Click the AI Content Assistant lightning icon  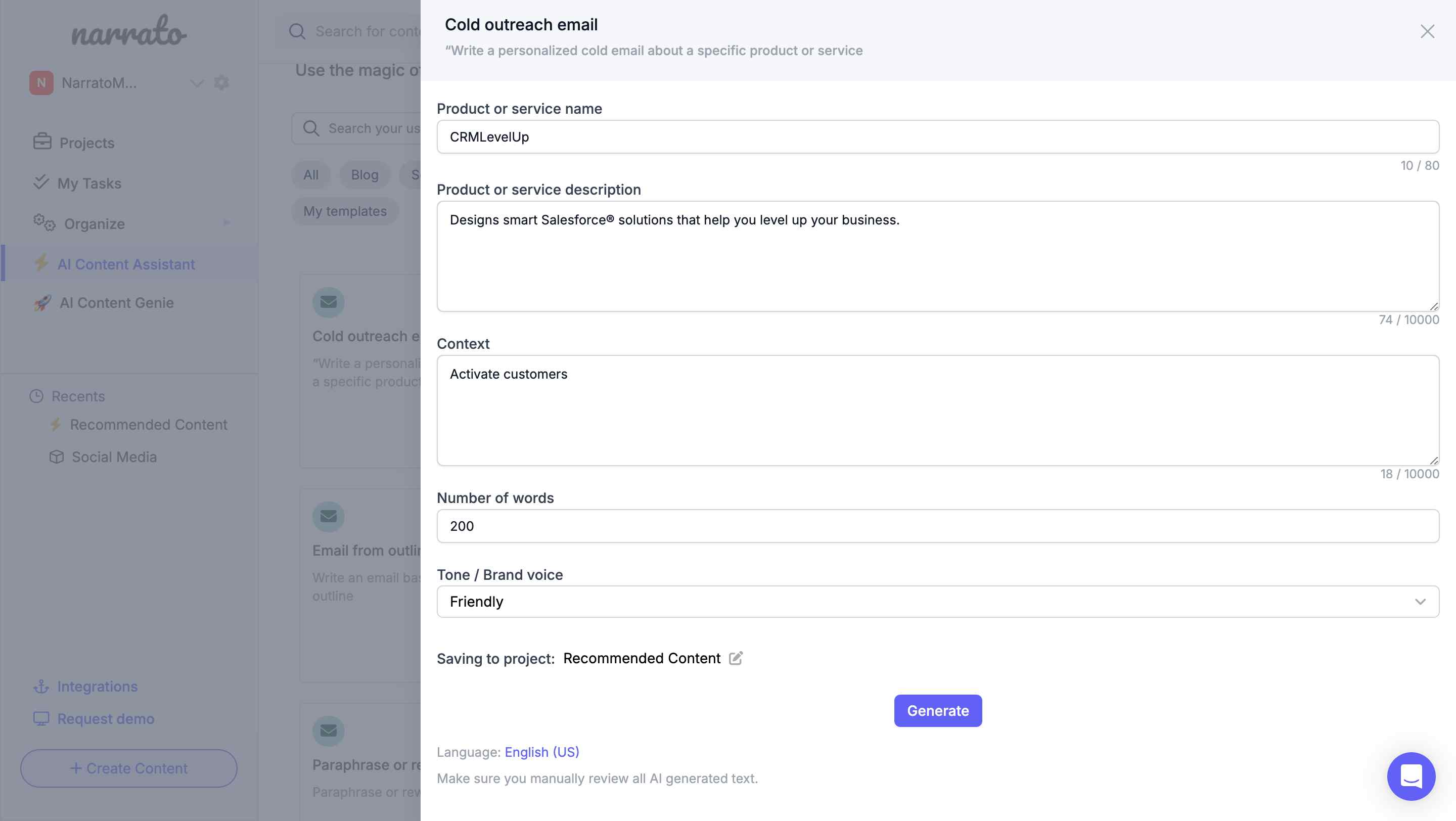point(41,263)
